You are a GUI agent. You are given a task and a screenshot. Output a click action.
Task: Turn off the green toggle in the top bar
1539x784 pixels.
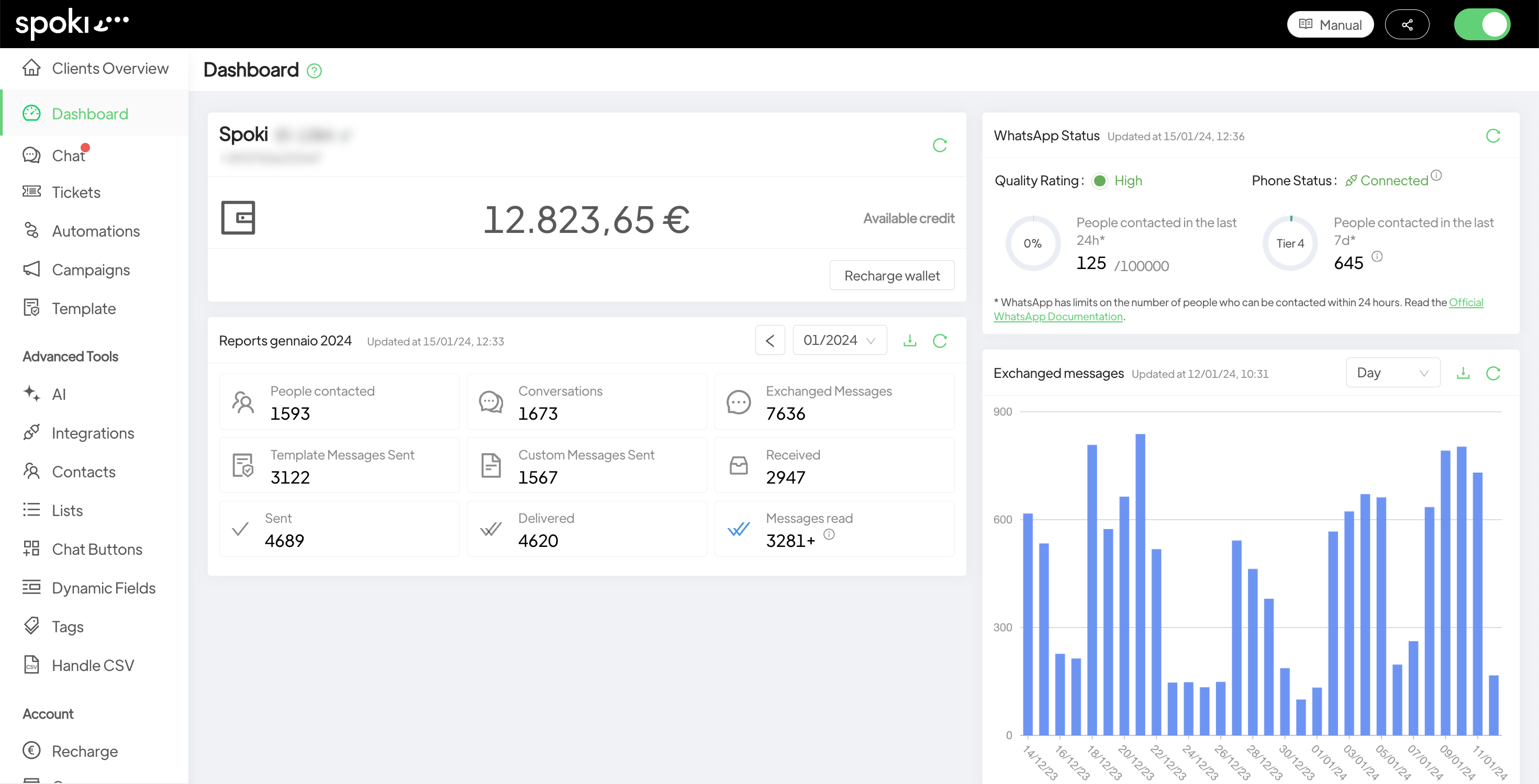[x=1481, y=25]
